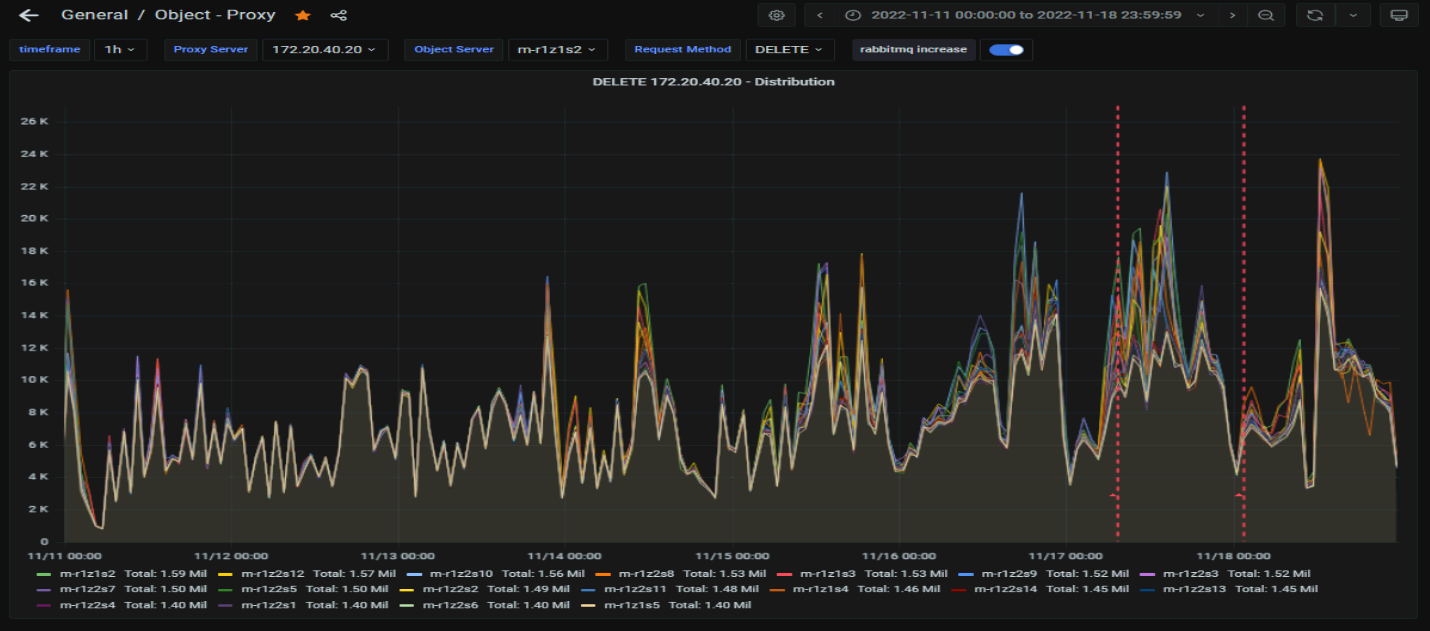Unstar this dashboard via the star icon
This screenshot has height=631, width=1430.
point(303,16)
